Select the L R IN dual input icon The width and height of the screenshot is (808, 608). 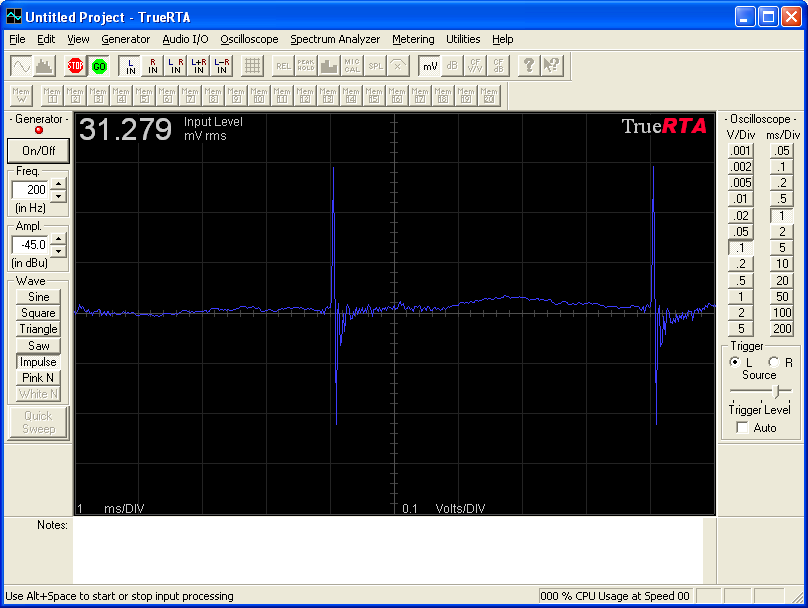pyautogui.click(x=176, y=66)
